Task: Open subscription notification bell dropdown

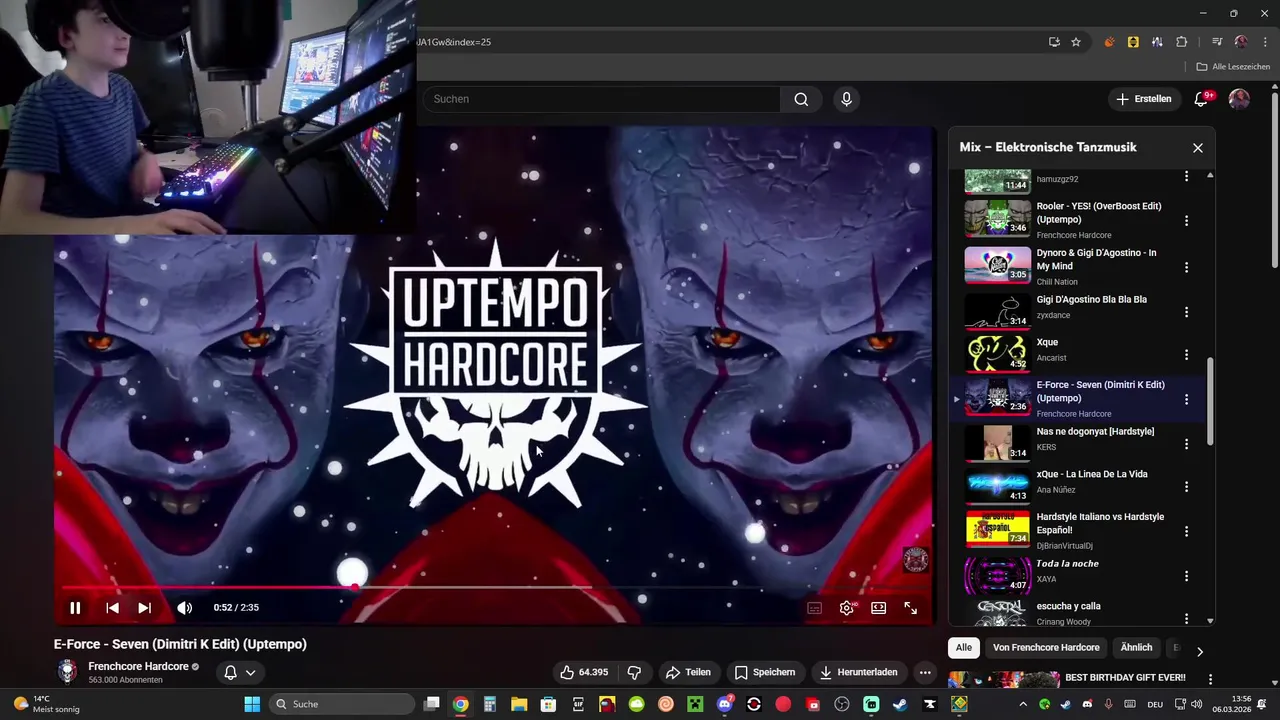Action: tap(240, 672)
